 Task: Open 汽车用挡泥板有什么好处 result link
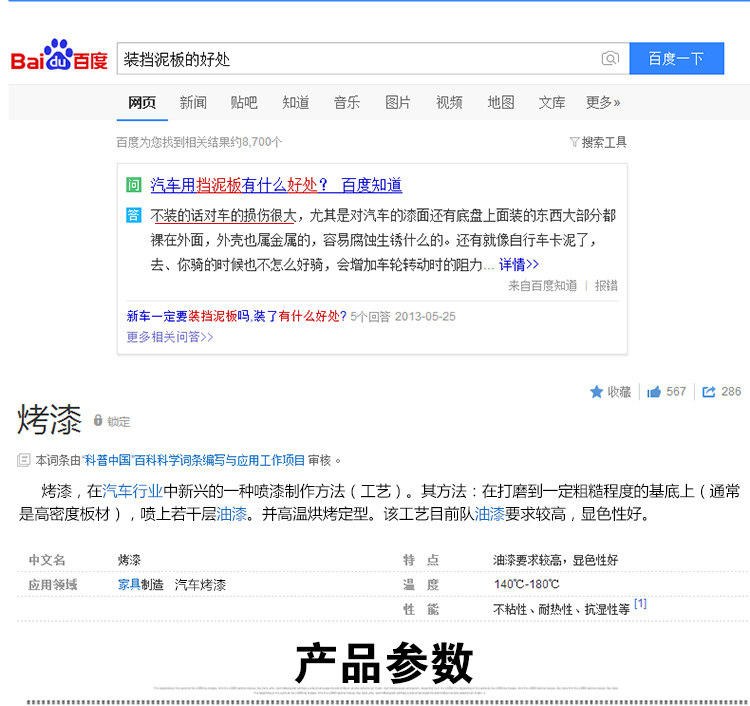tap(276, 185)
